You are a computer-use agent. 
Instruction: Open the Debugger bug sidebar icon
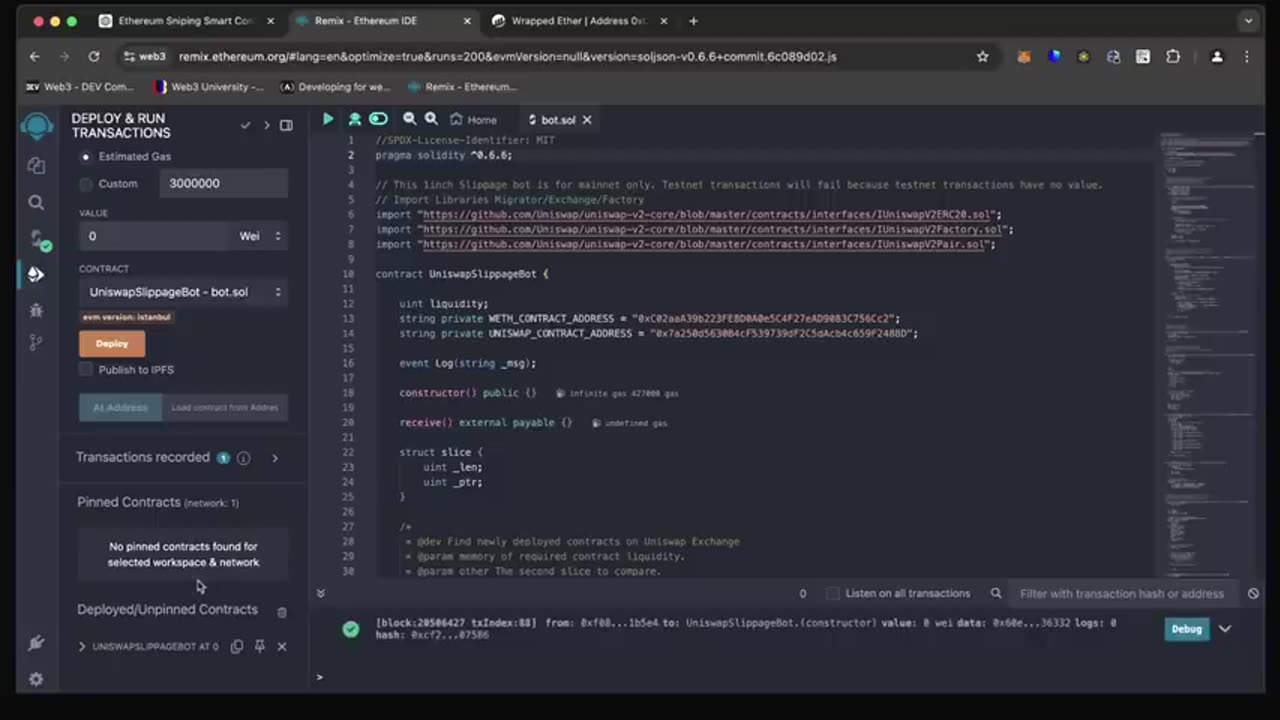click(36, 310)
